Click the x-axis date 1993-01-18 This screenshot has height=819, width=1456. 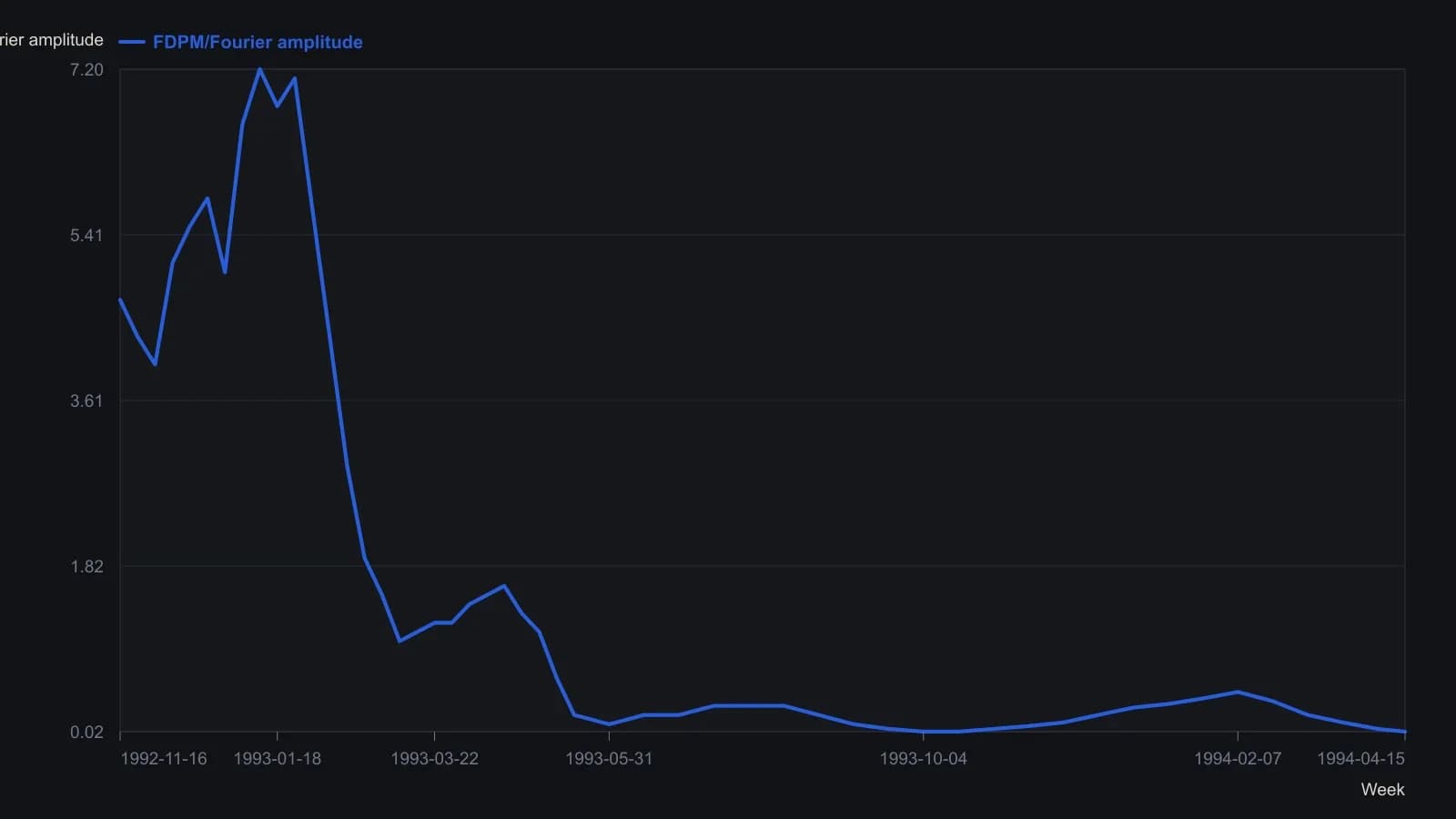coord(278,759)
